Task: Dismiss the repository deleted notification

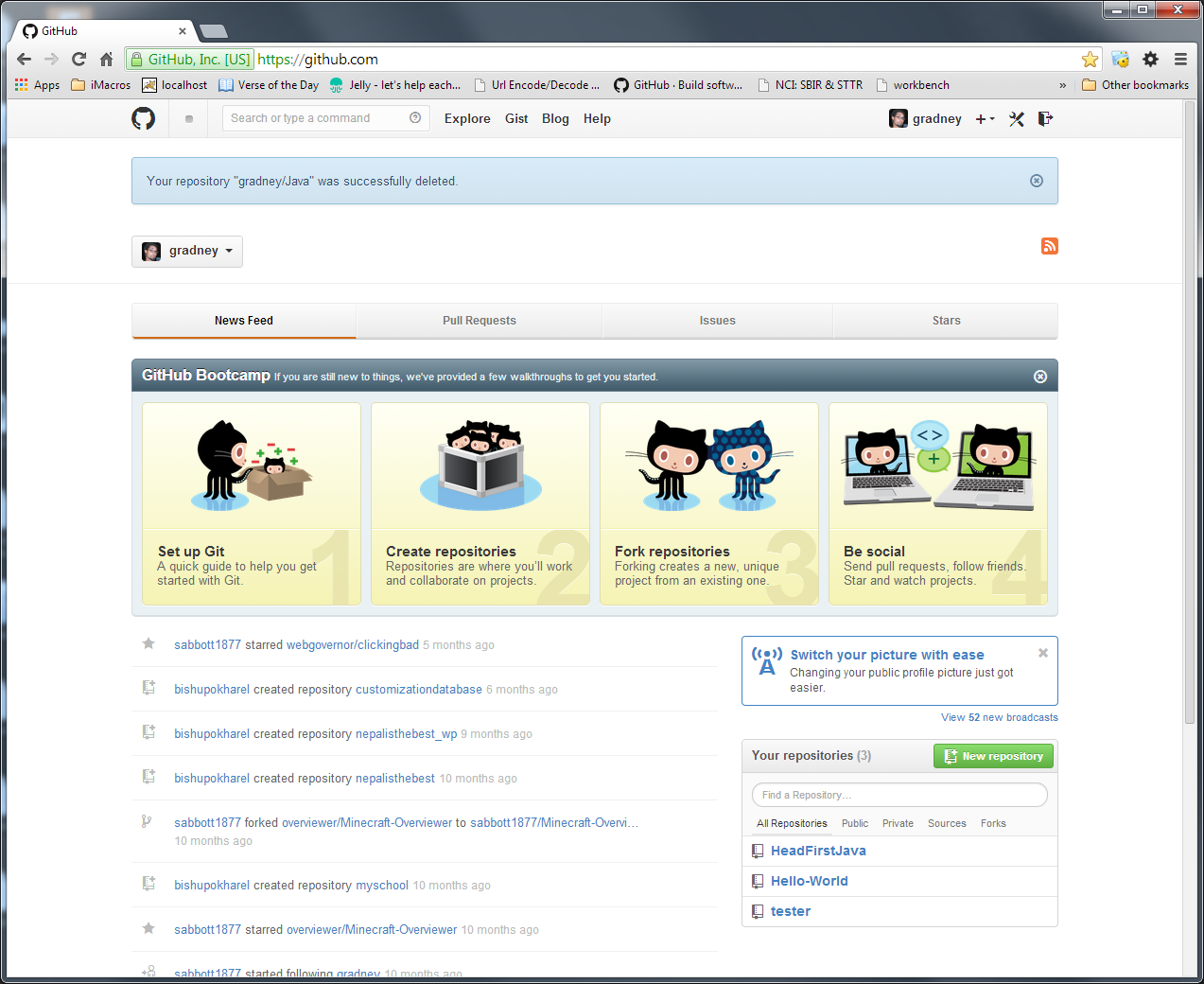Action: point(1036,180)
